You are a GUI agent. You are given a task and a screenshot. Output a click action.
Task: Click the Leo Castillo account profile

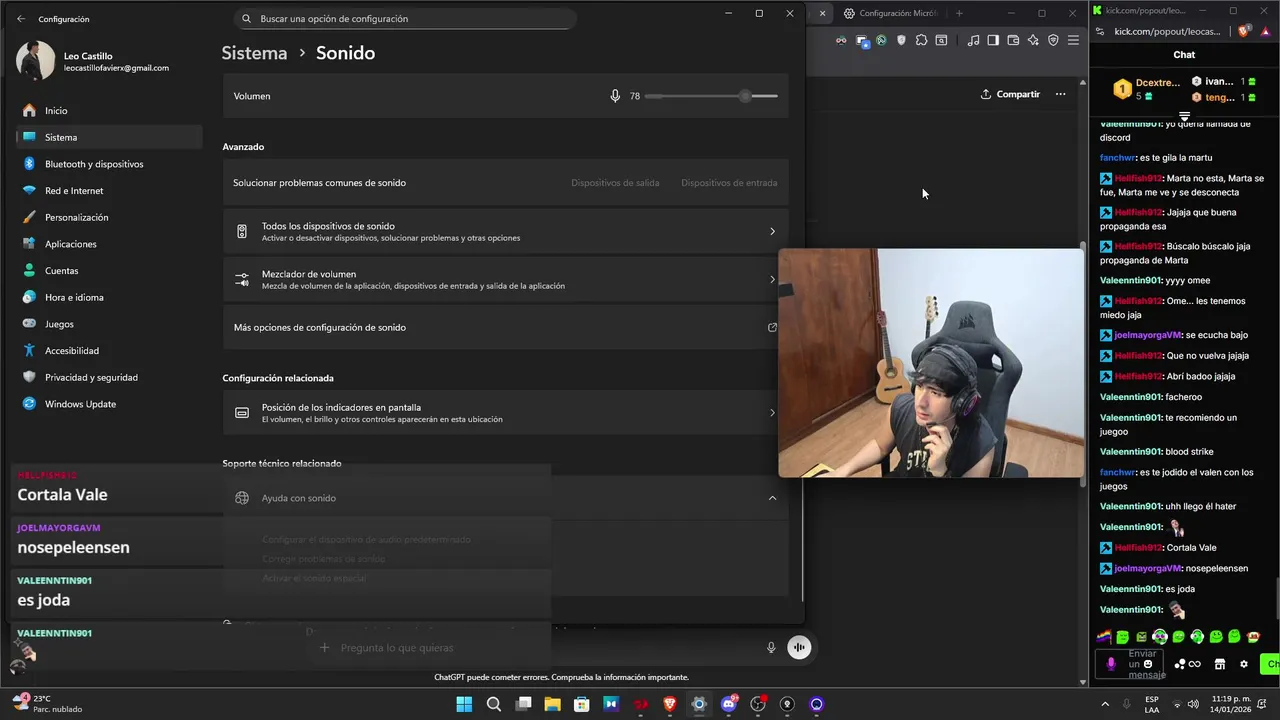[x=92, y=62]
